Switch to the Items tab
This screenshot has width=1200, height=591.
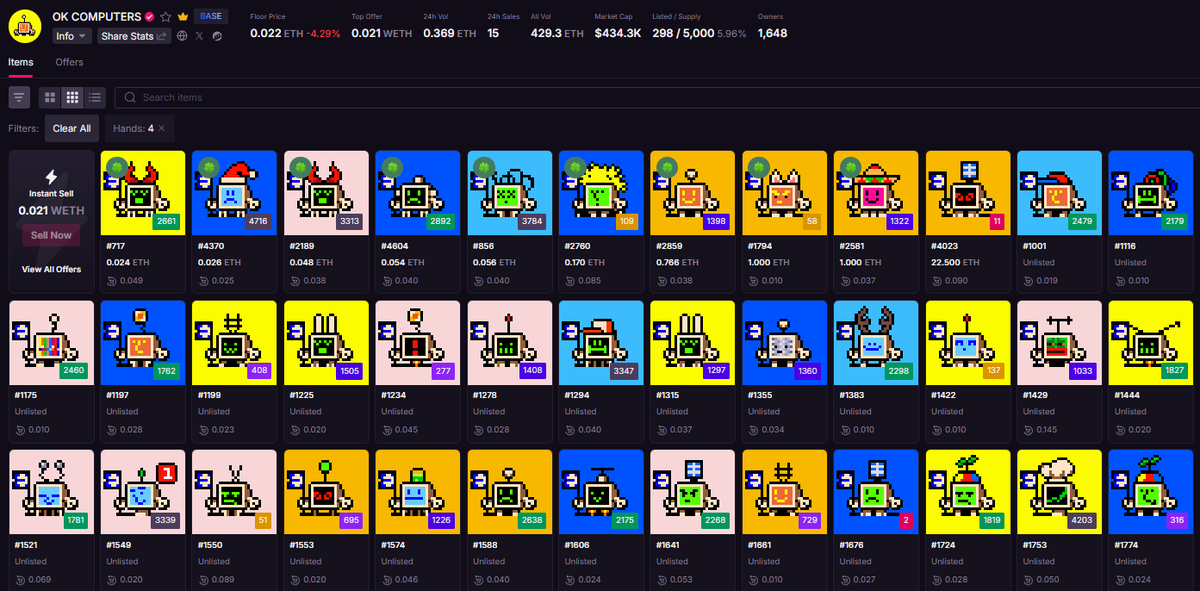[x=21, y=62]
